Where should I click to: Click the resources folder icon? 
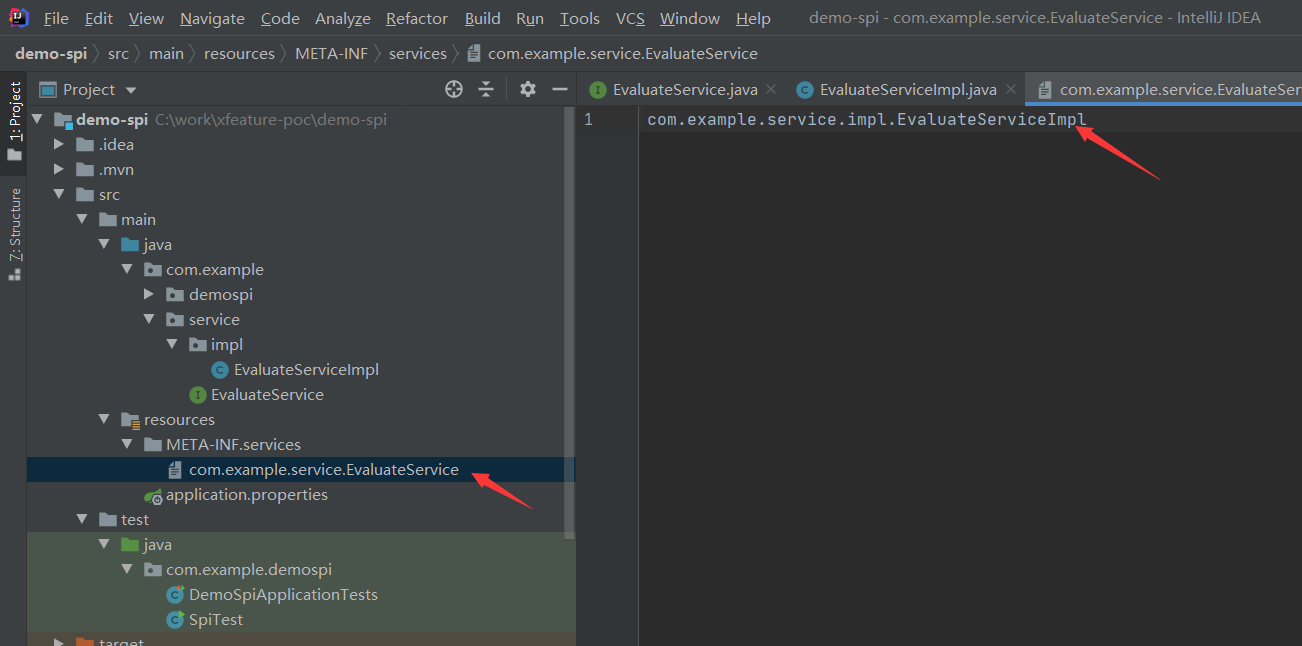point(130,420)
